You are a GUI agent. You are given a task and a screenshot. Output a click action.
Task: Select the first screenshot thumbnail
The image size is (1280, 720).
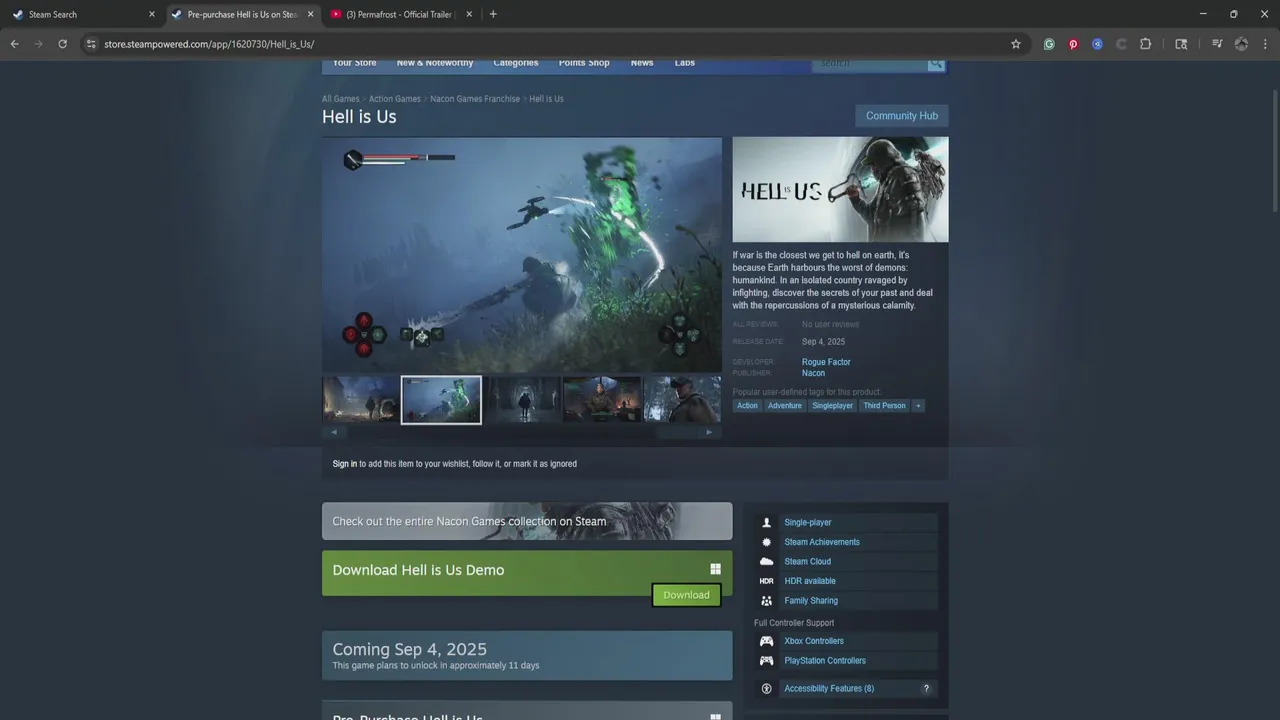tap(360, 400)
